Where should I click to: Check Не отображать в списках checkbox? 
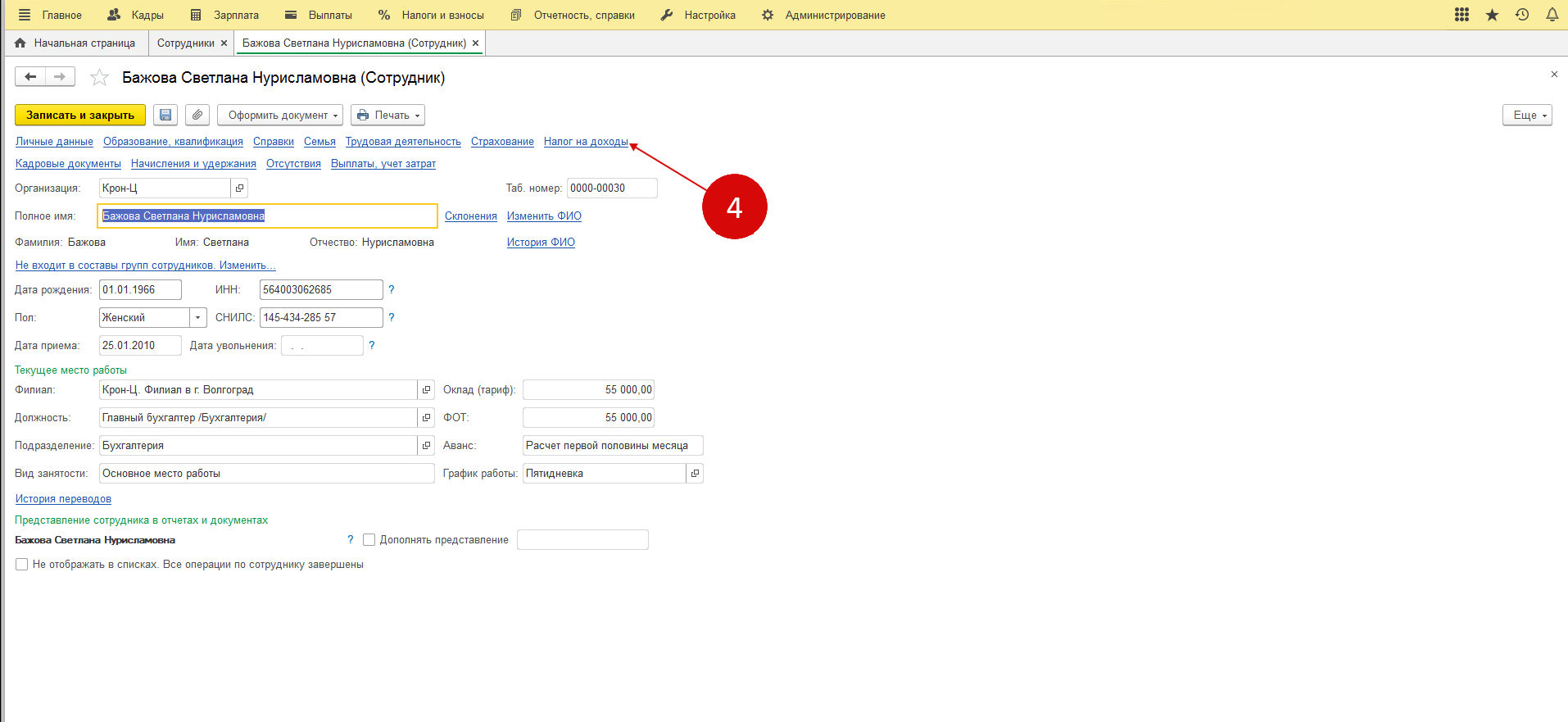(22, 565)
